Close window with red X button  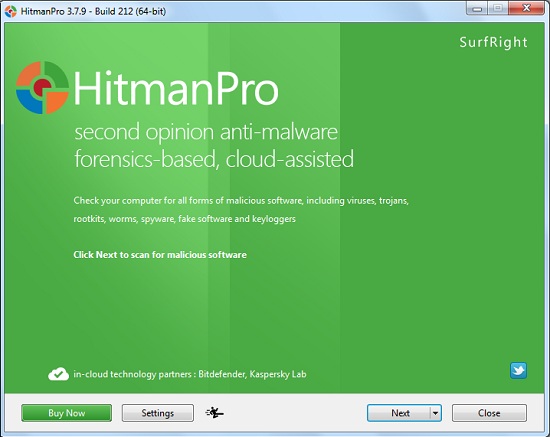(x=526, y=8)
